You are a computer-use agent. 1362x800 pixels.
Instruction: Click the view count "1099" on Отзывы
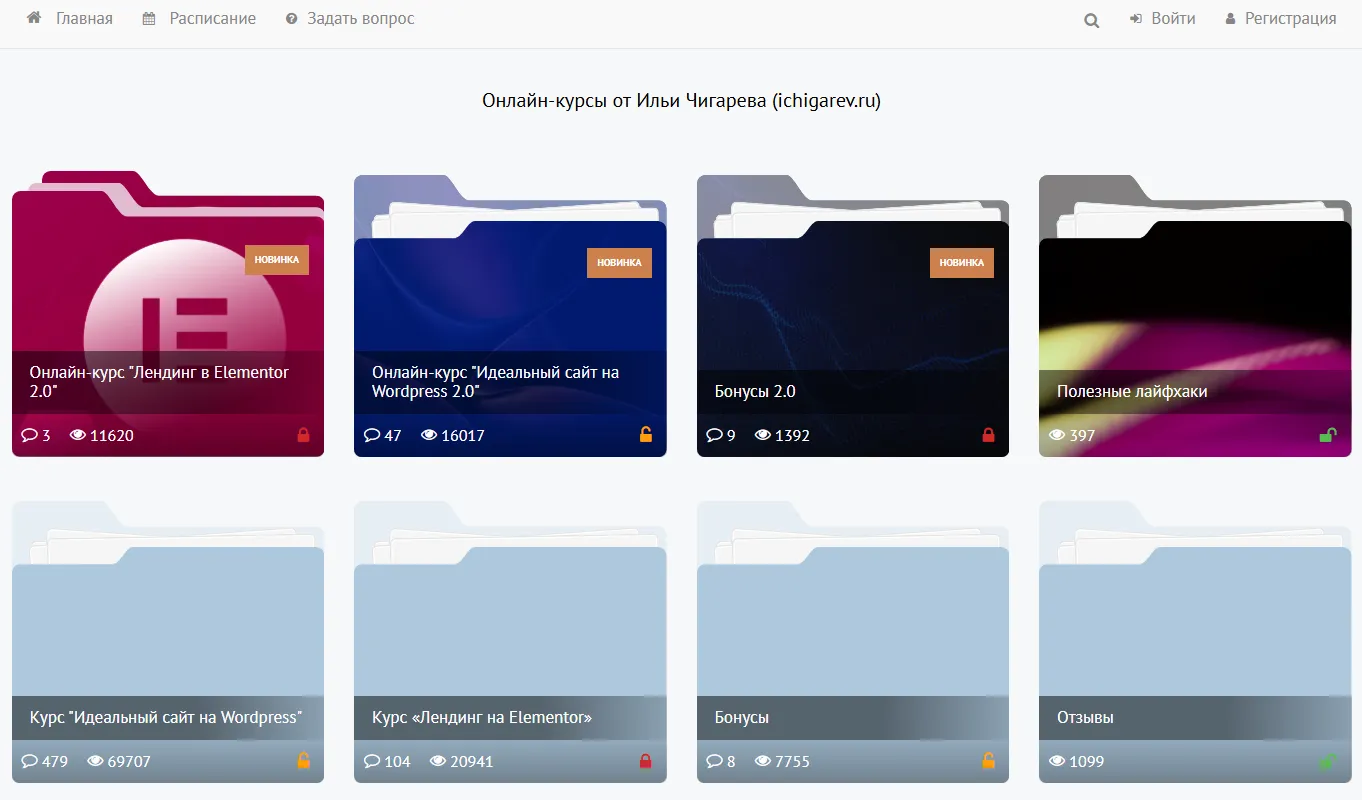pos(1087,761)
